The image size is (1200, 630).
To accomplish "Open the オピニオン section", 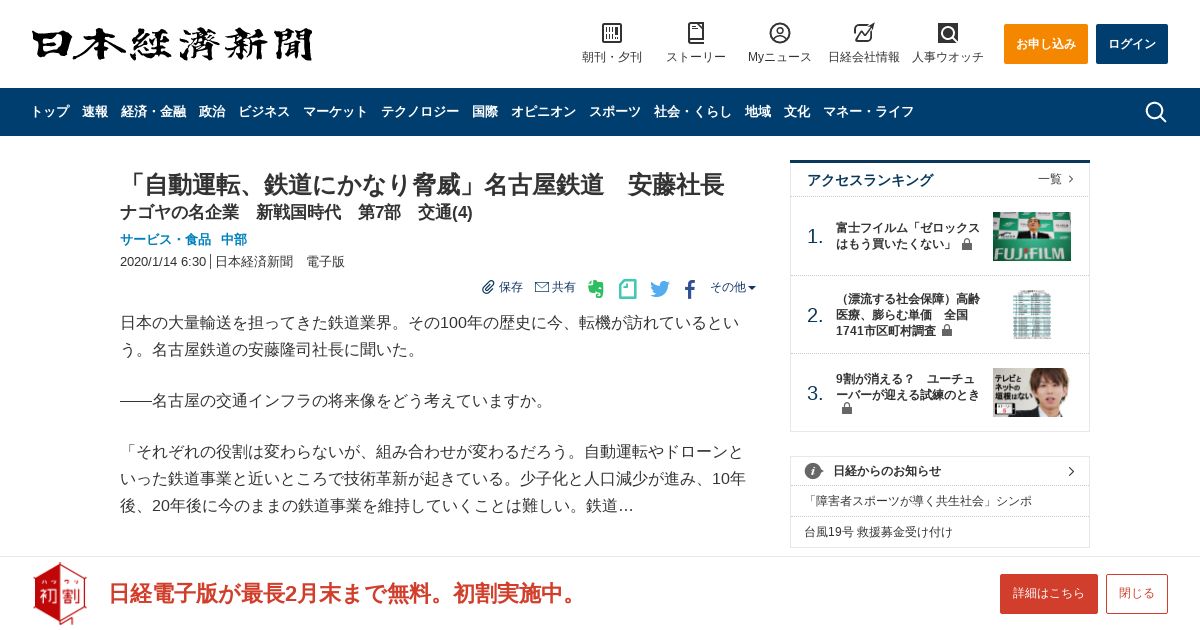I will point(543,112).
